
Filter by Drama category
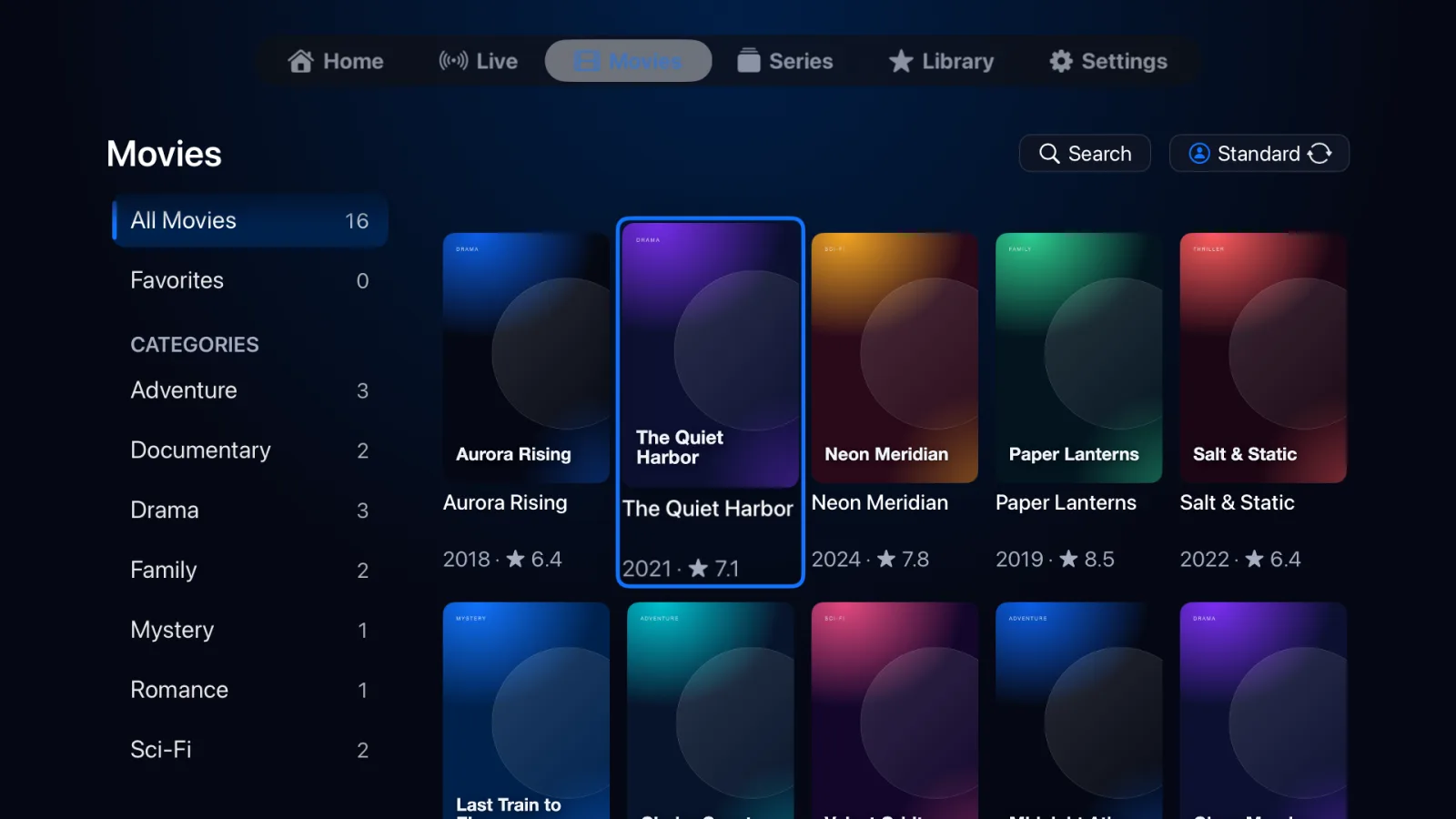(250, 511)
